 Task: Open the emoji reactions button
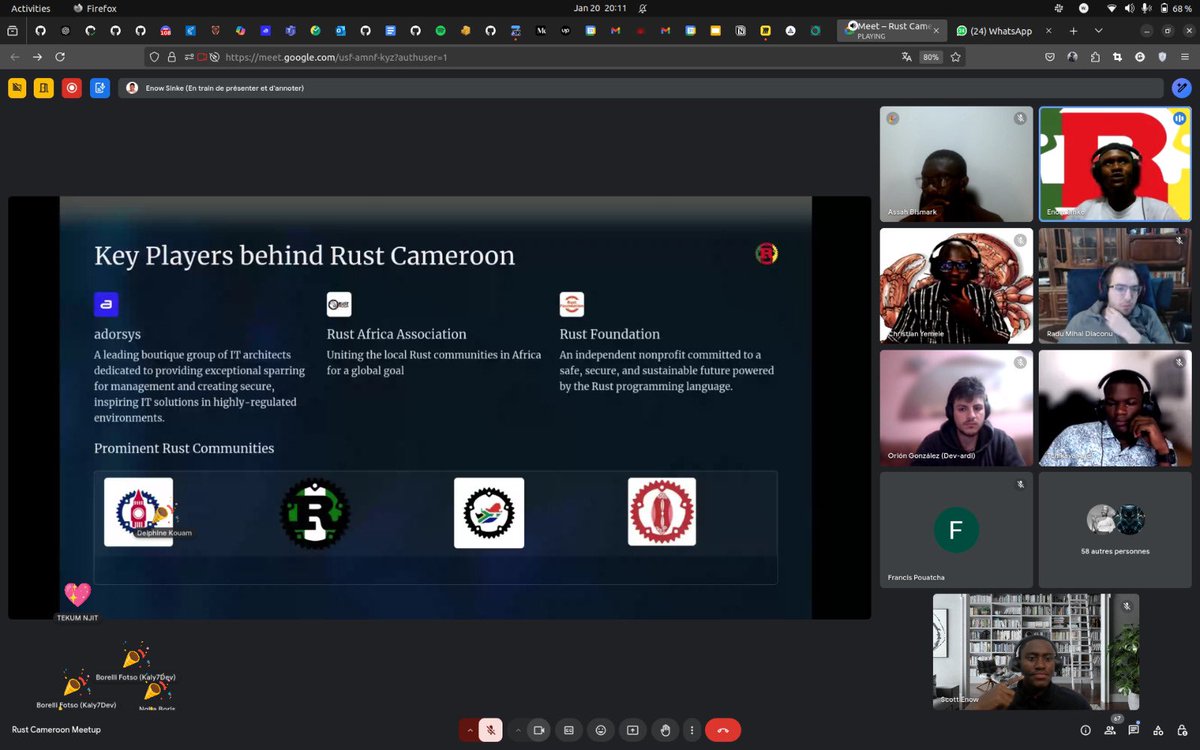(601, 730)
